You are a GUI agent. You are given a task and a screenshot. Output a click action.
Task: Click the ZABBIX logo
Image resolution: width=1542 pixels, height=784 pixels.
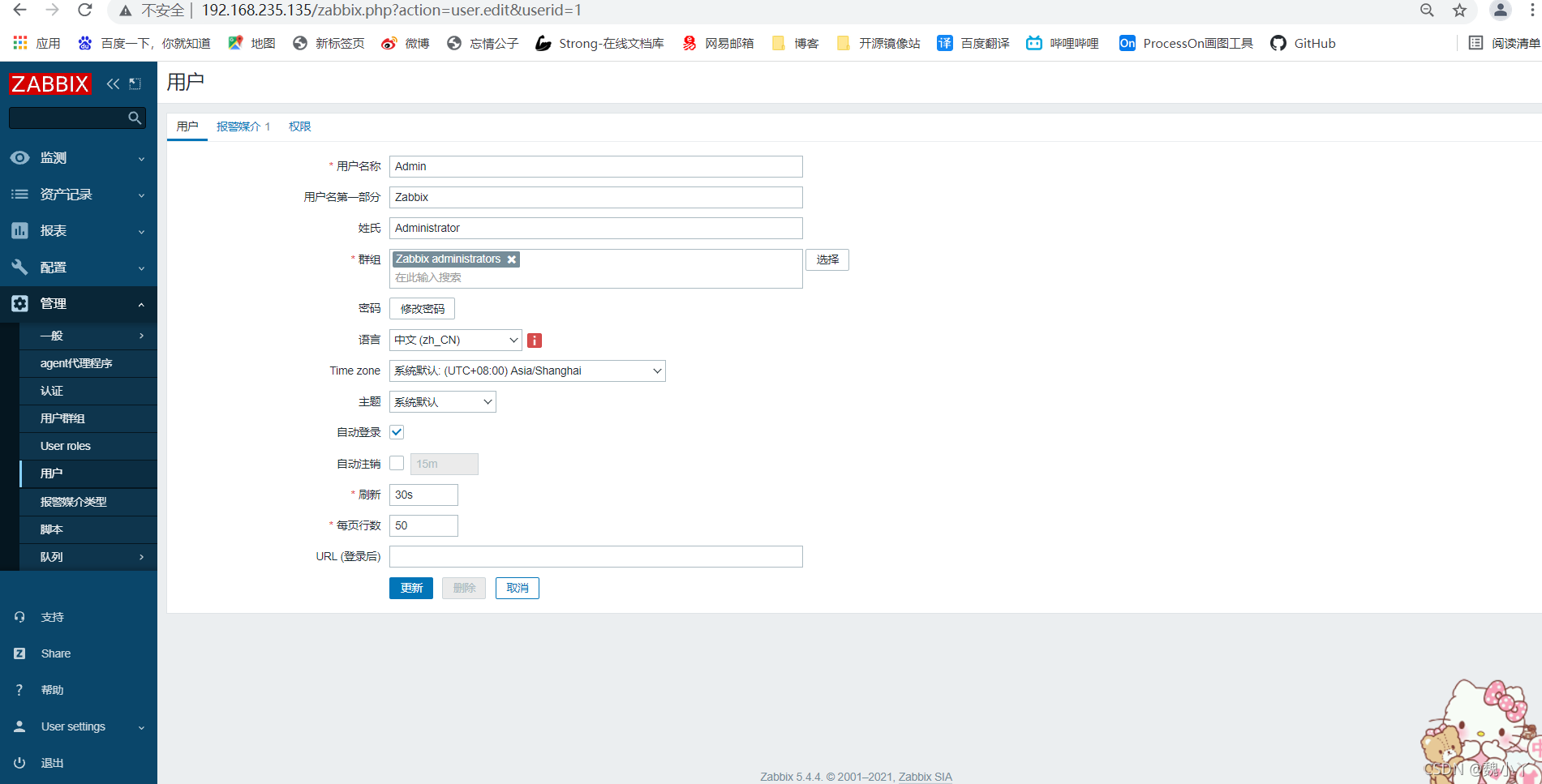pos(50,84)
